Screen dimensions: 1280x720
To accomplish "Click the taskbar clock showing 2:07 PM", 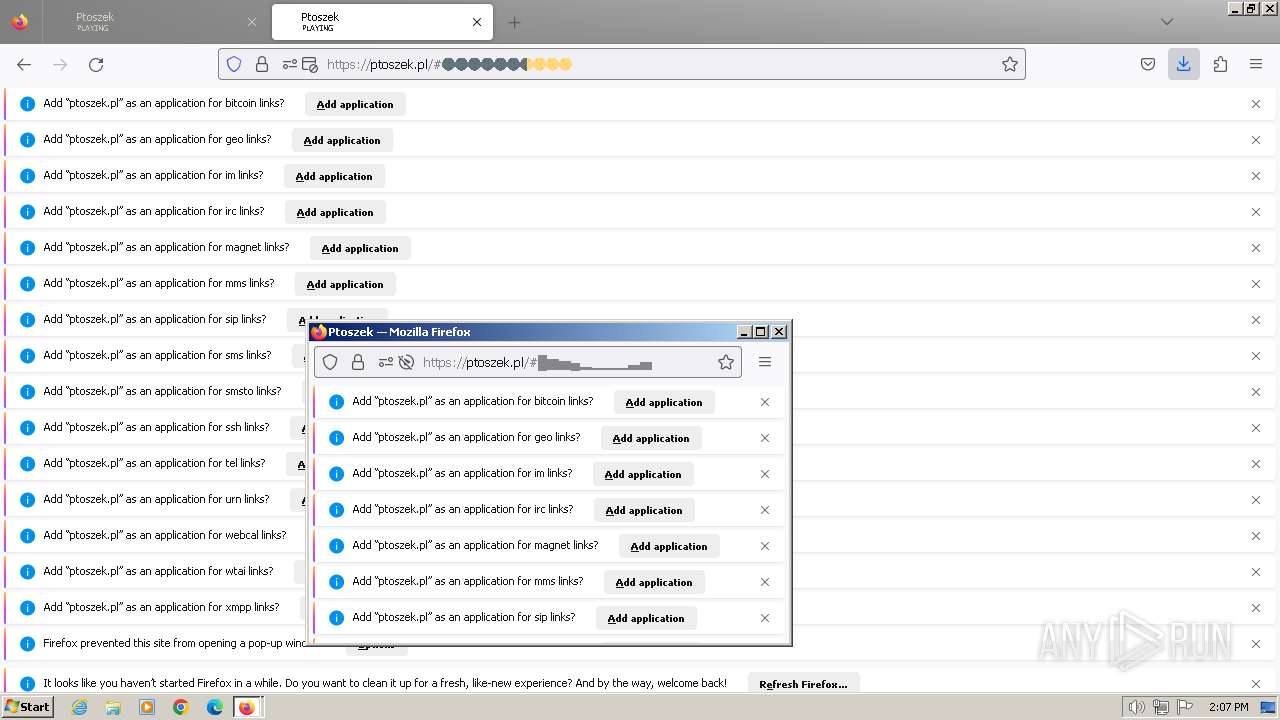I will pos(1229,707).
